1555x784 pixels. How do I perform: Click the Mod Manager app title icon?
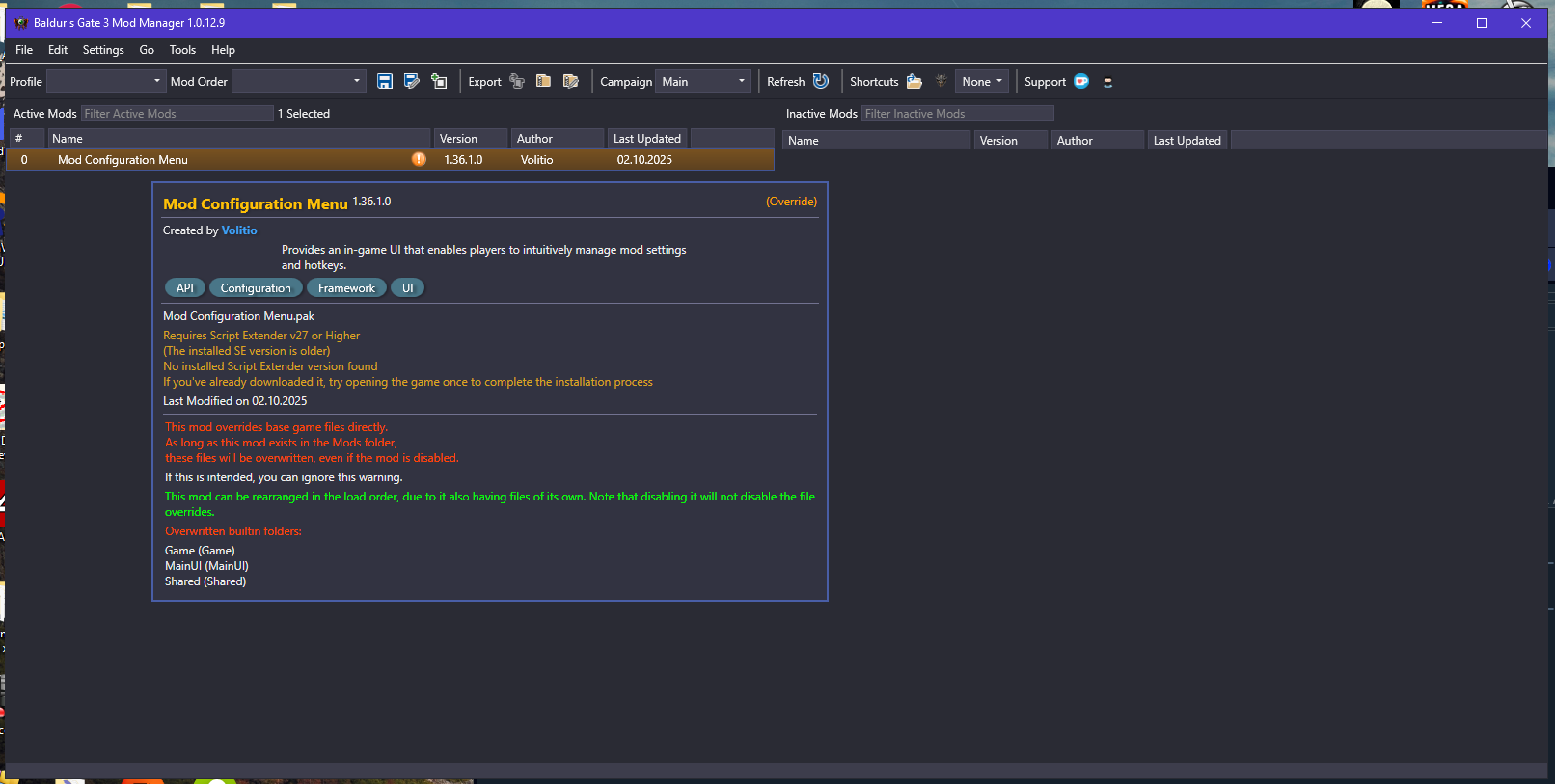point(21,23)
